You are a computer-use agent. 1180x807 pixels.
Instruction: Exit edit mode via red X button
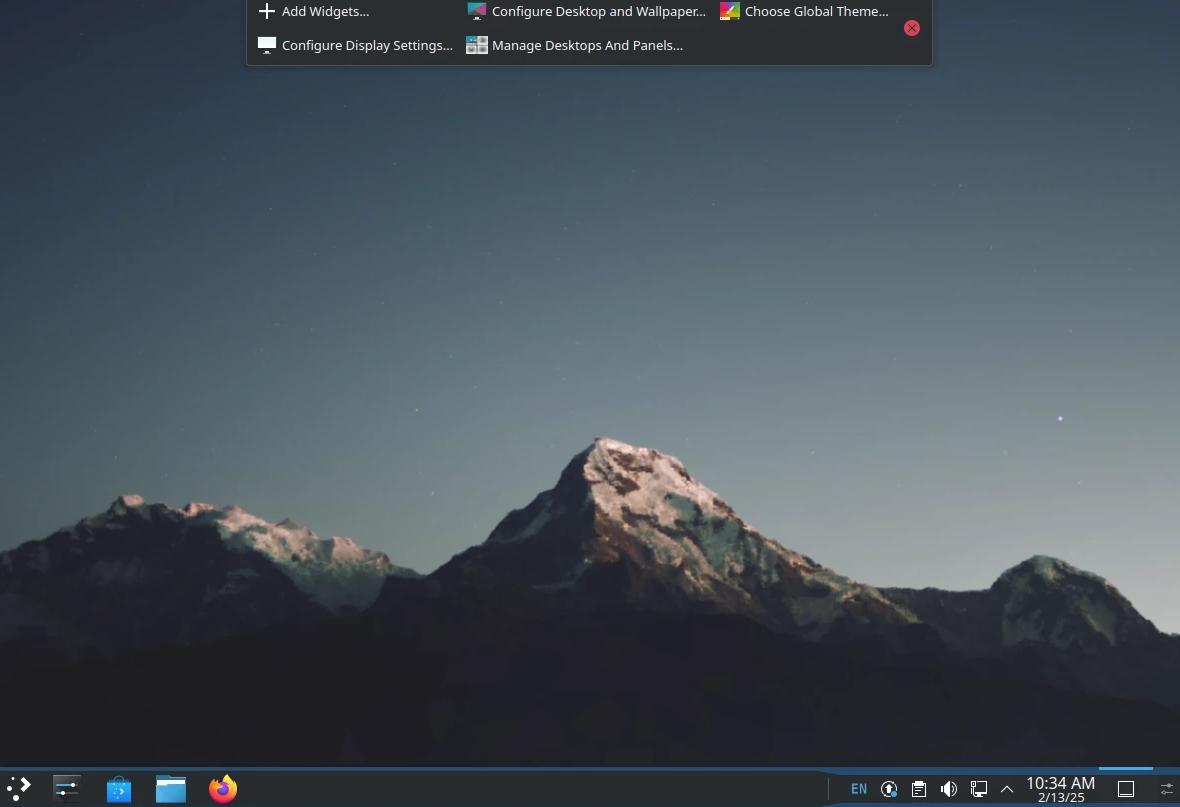(911, 28)
